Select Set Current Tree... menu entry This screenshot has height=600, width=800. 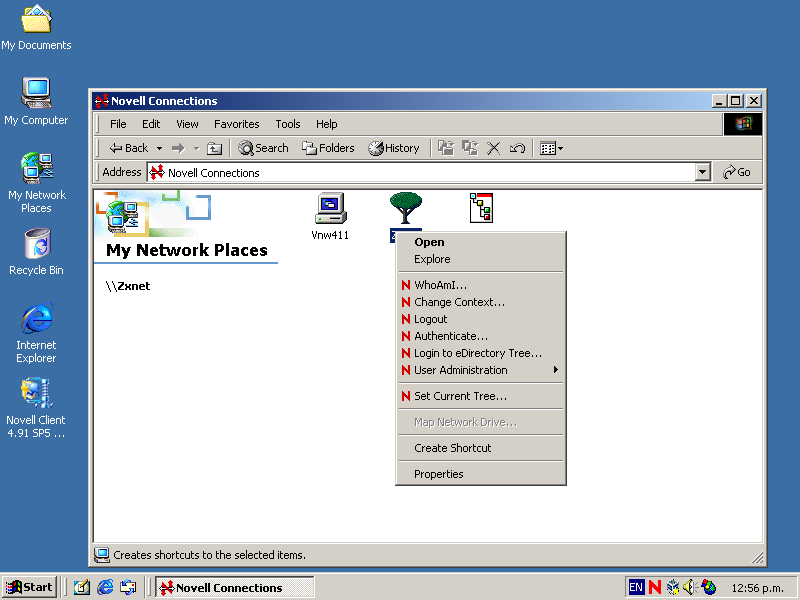click(x=481, y=396)
